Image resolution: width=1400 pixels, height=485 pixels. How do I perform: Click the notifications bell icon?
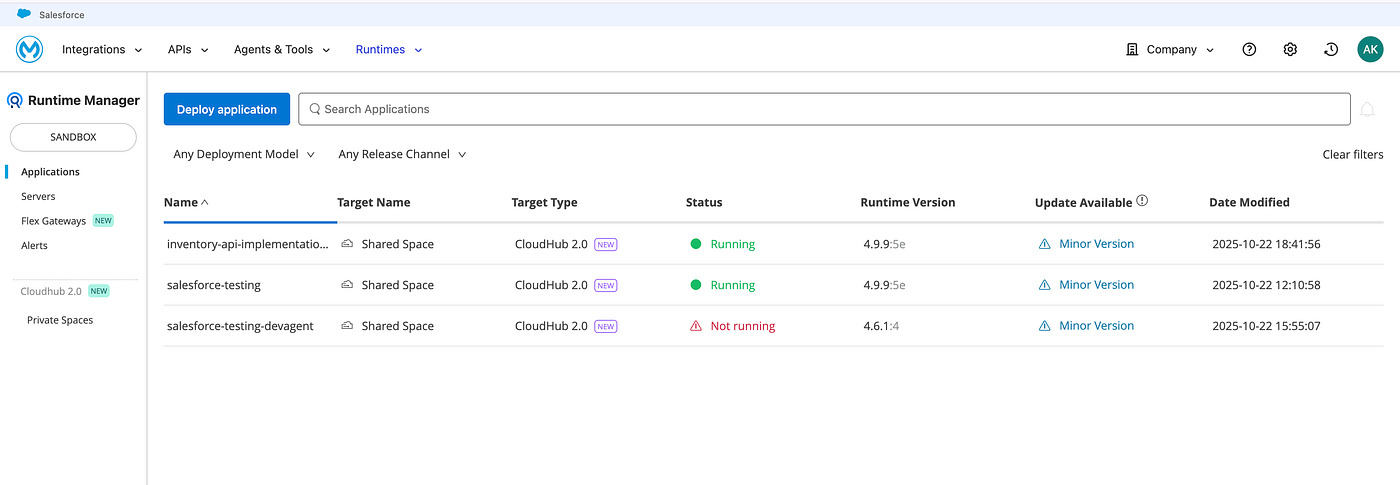(1368, 109)
